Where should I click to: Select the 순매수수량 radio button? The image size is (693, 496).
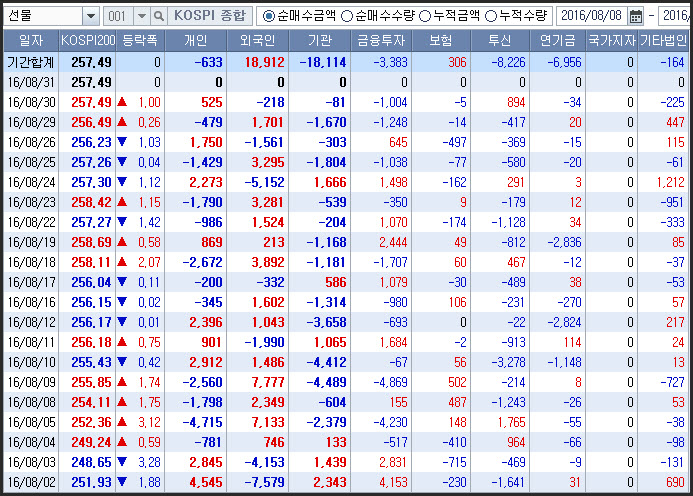[347, 16]
